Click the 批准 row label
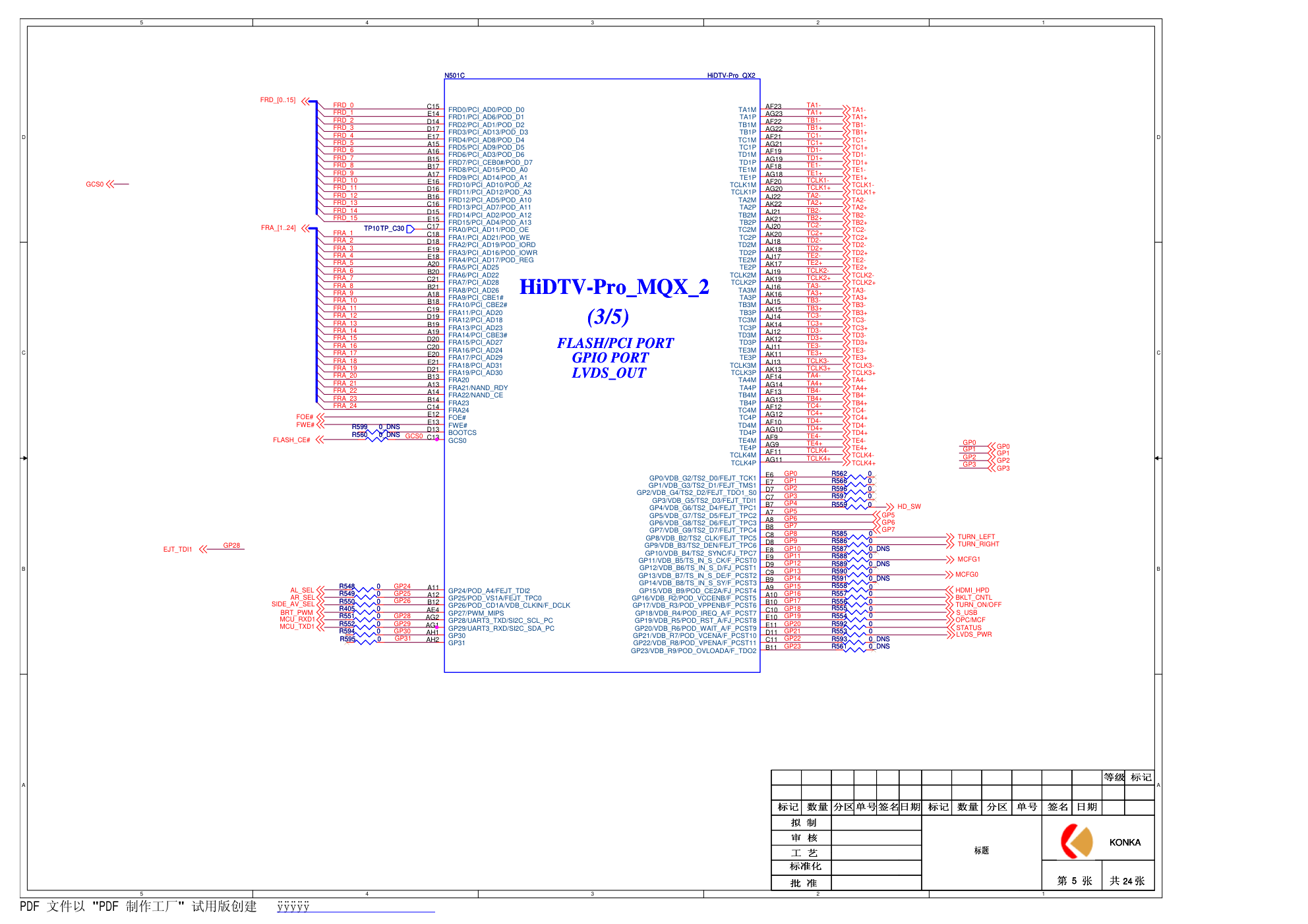The height and width of the screenshot is (924, 1308). [804, 883]
